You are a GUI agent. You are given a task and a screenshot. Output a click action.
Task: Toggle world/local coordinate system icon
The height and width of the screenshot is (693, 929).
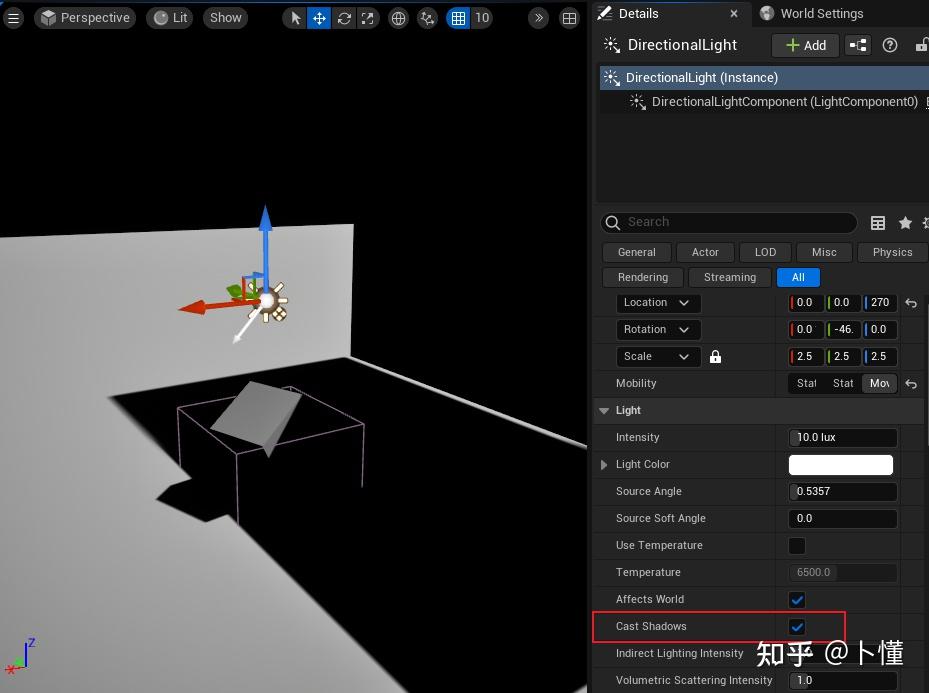(398, 18)
